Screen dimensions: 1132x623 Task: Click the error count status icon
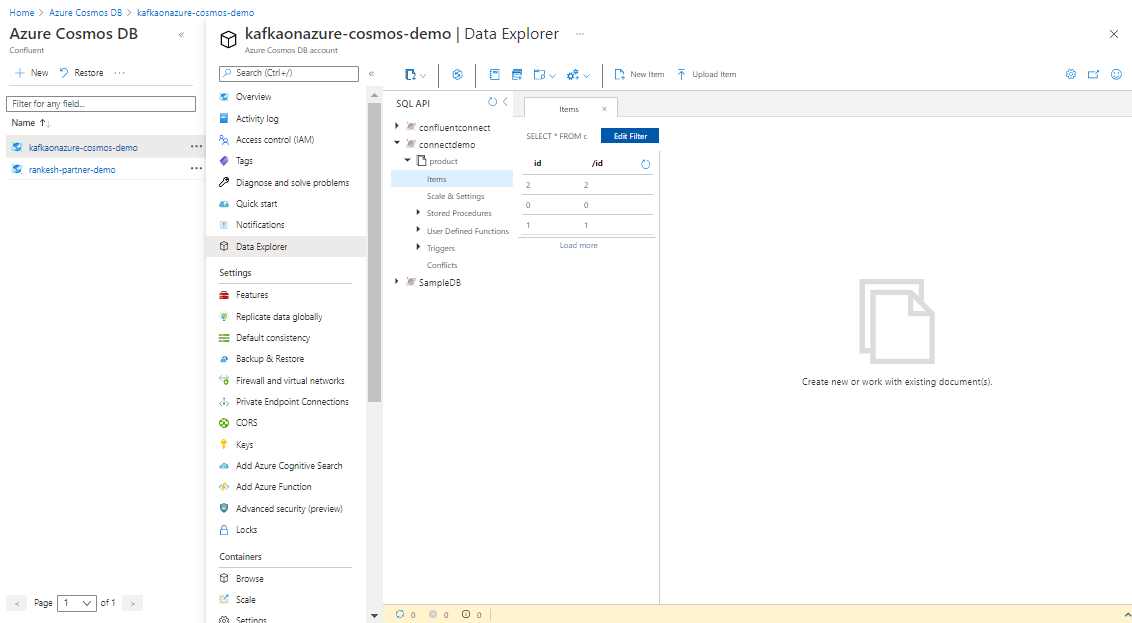[433, 614]
